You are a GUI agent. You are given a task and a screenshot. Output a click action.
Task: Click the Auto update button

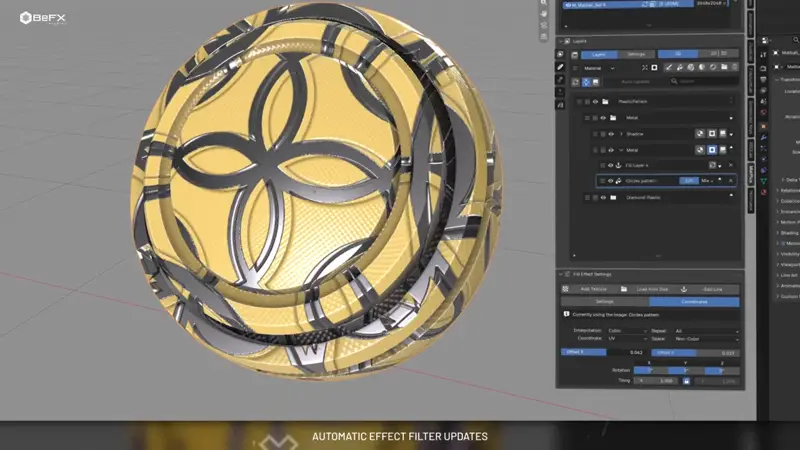(635, 82)
